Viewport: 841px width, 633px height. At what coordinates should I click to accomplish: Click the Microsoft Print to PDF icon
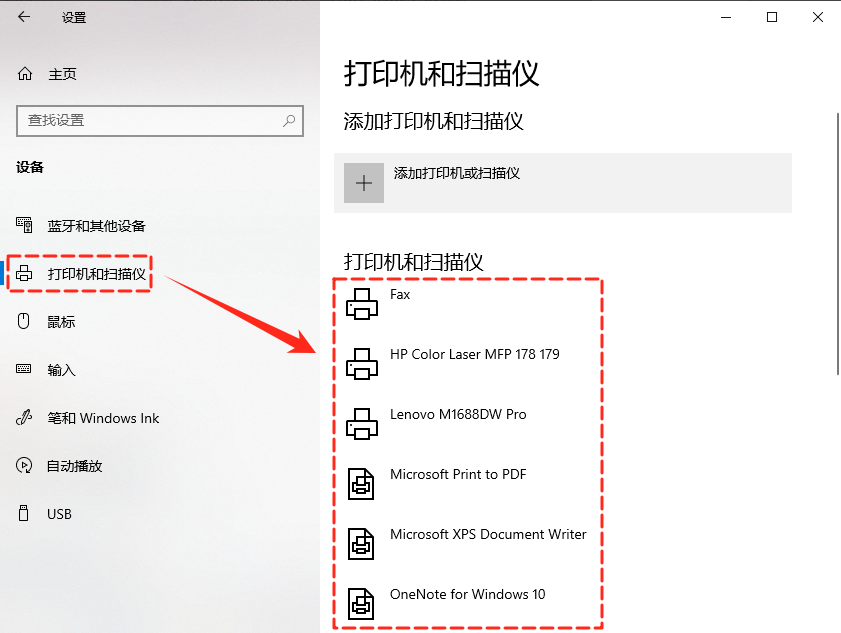coord(361,484)
